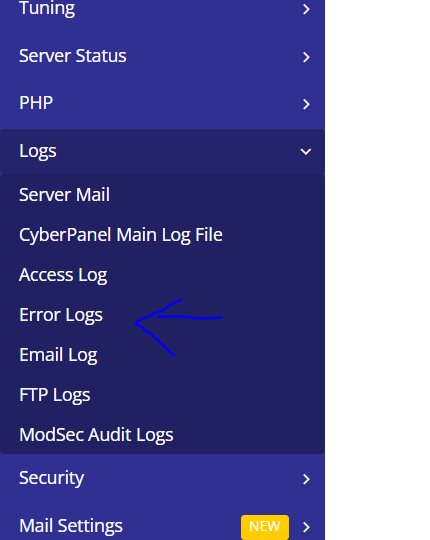Open the Security submenu arrow
430x540 pixels.
coord(306,479)
